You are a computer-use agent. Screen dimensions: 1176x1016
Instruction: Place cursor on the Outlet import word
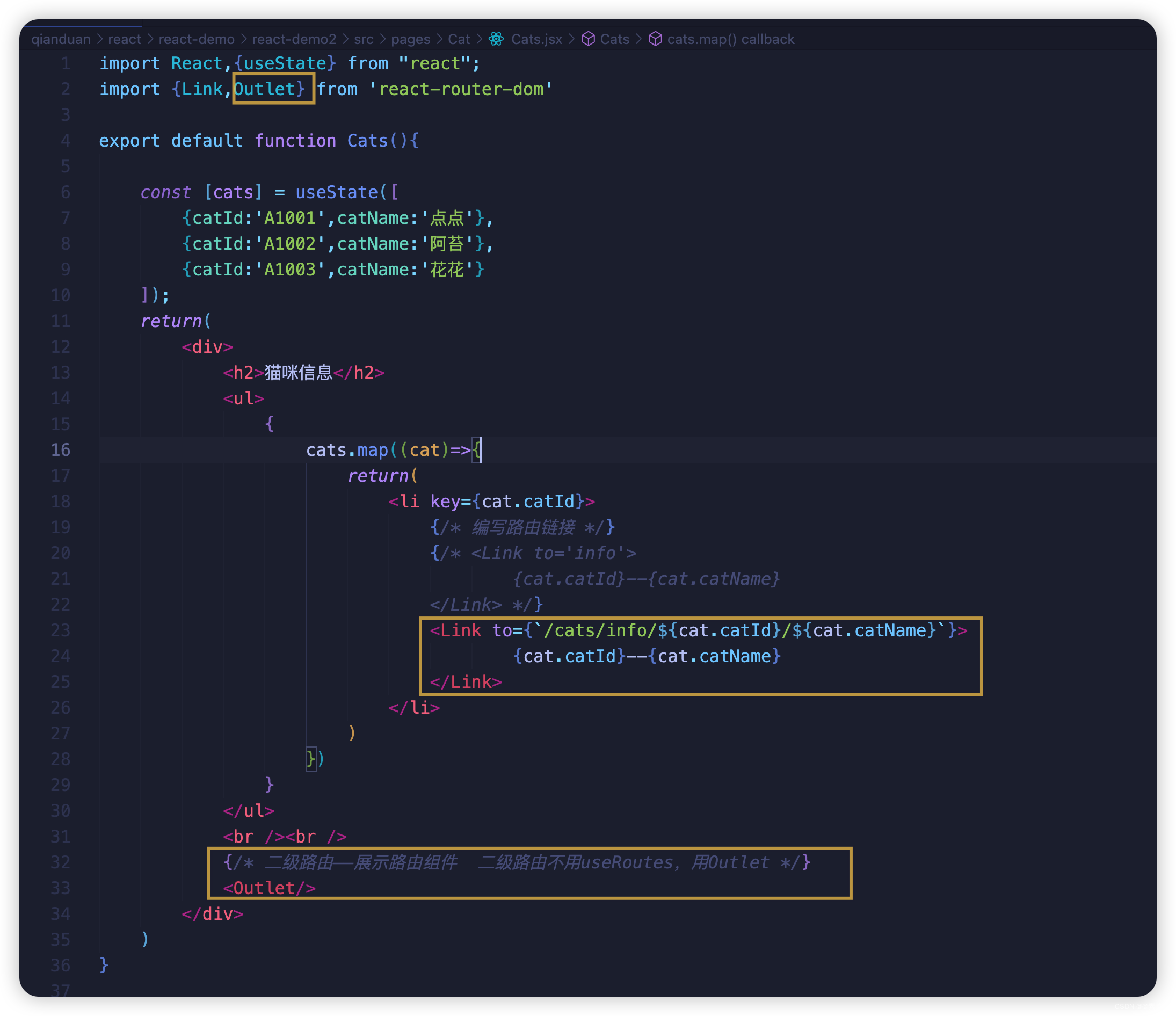[x=265, y=89]
